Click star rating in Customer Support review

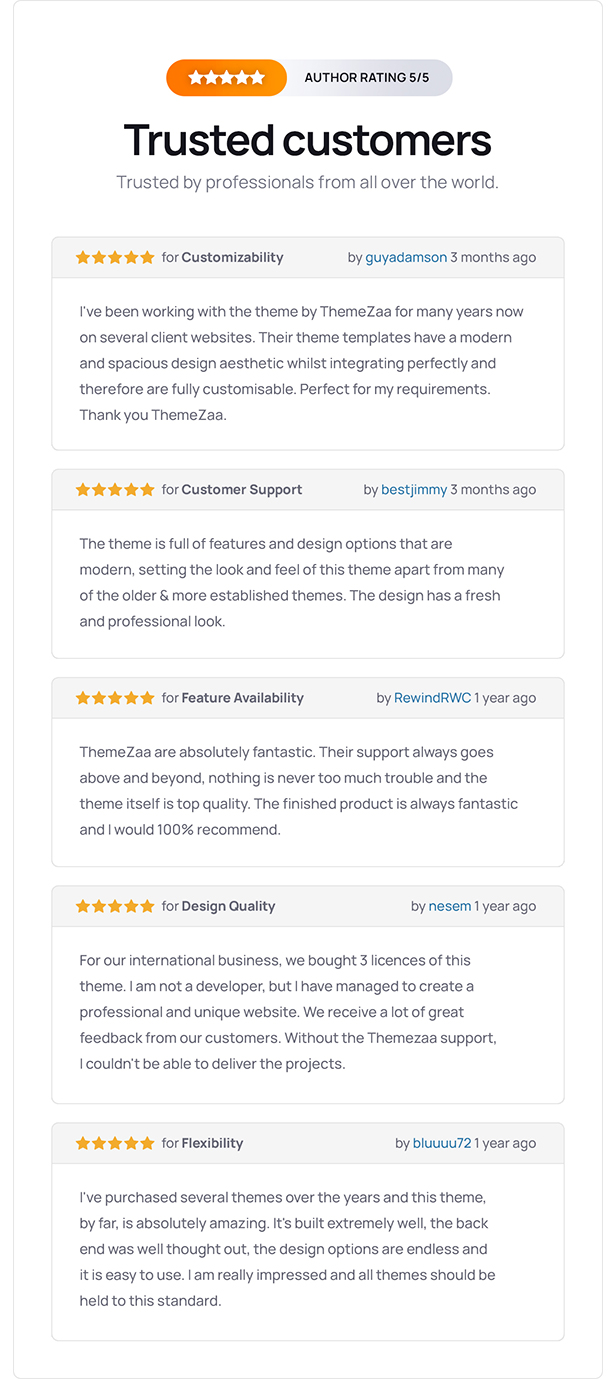coord(115,490)
